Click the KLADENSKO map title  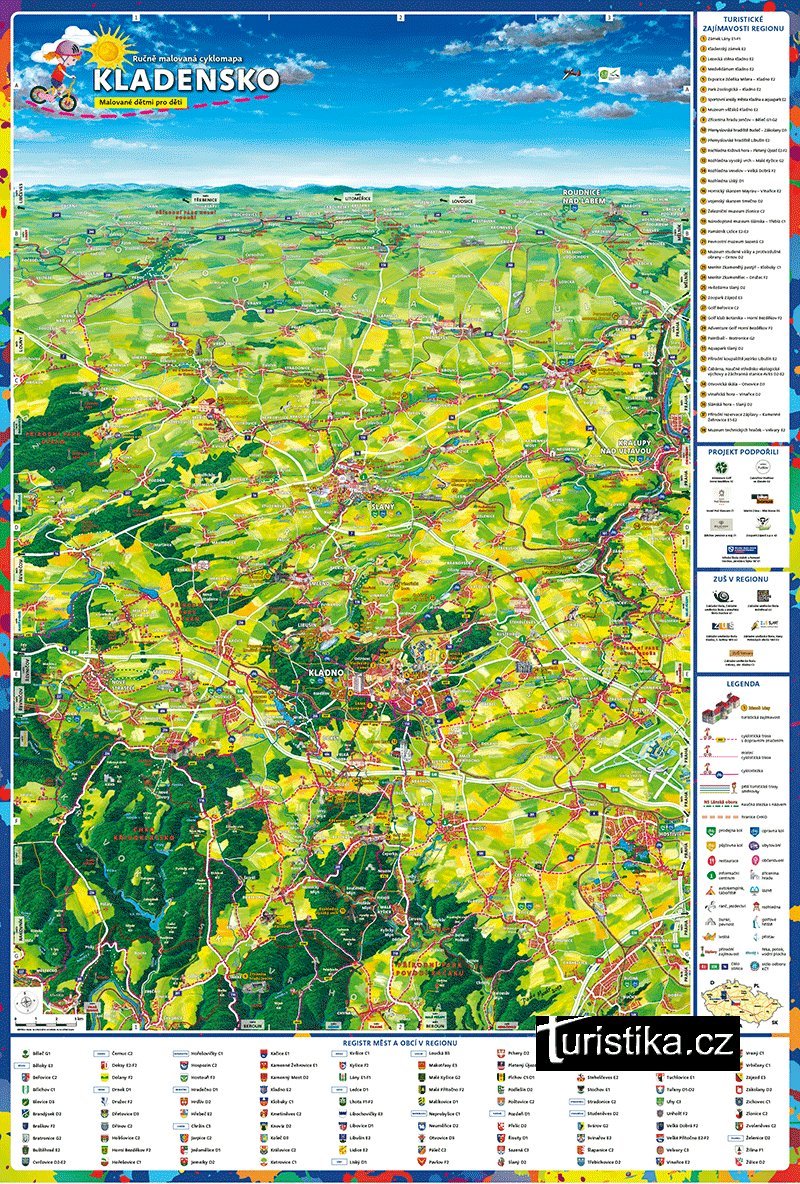pyautogui.click(x=182, y=80)
